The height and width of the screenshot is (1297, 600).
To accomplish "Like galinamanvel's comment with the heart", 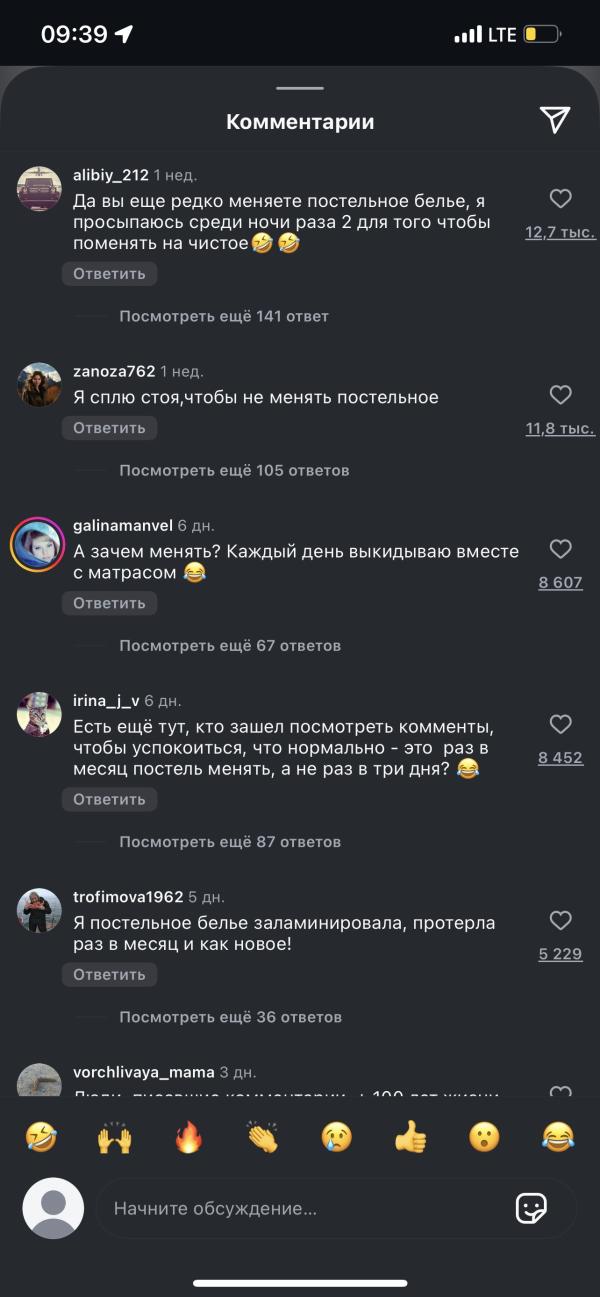I will [x=561, y=549].
